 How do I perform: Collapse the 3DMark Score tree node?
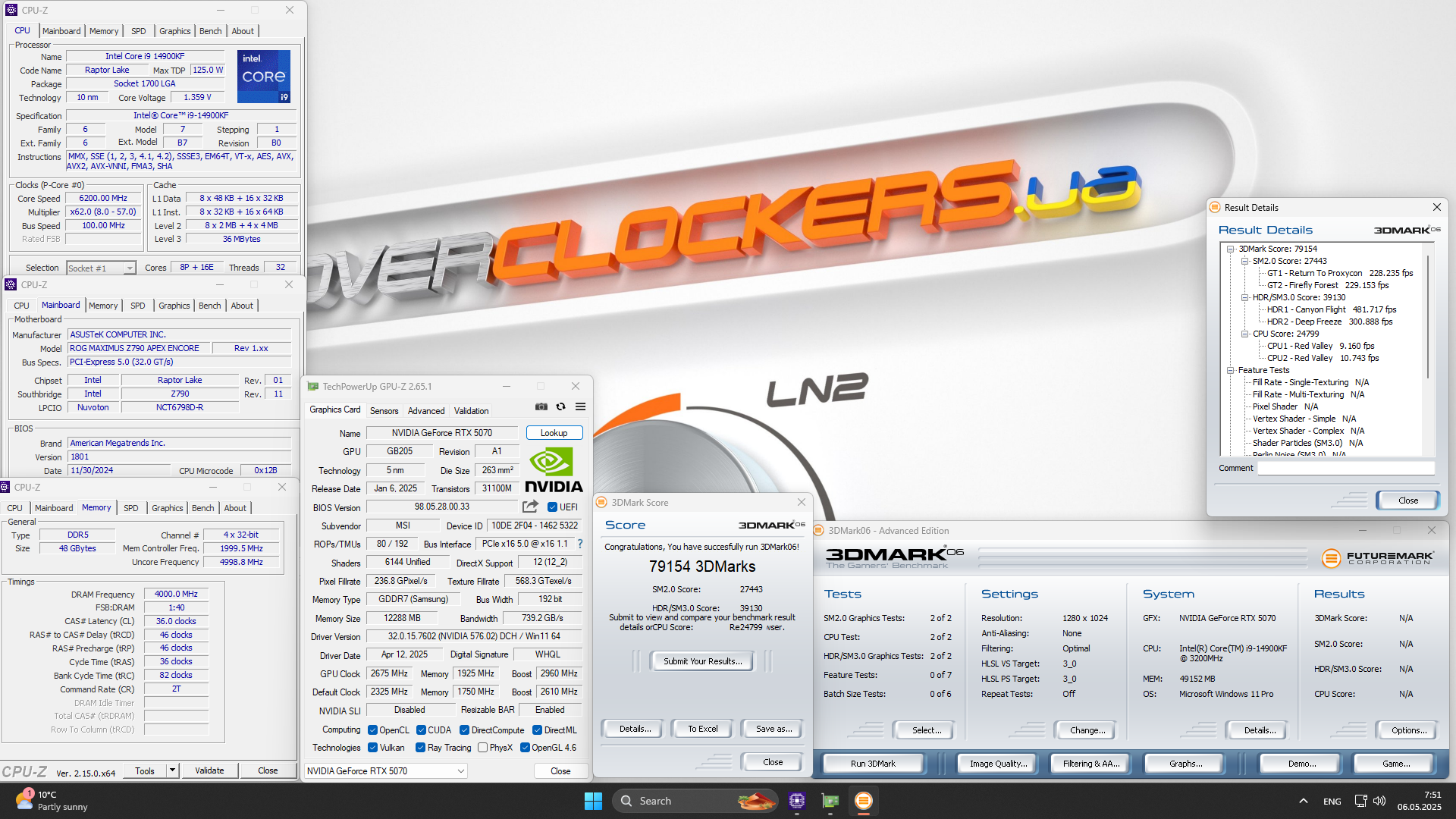1230,249
